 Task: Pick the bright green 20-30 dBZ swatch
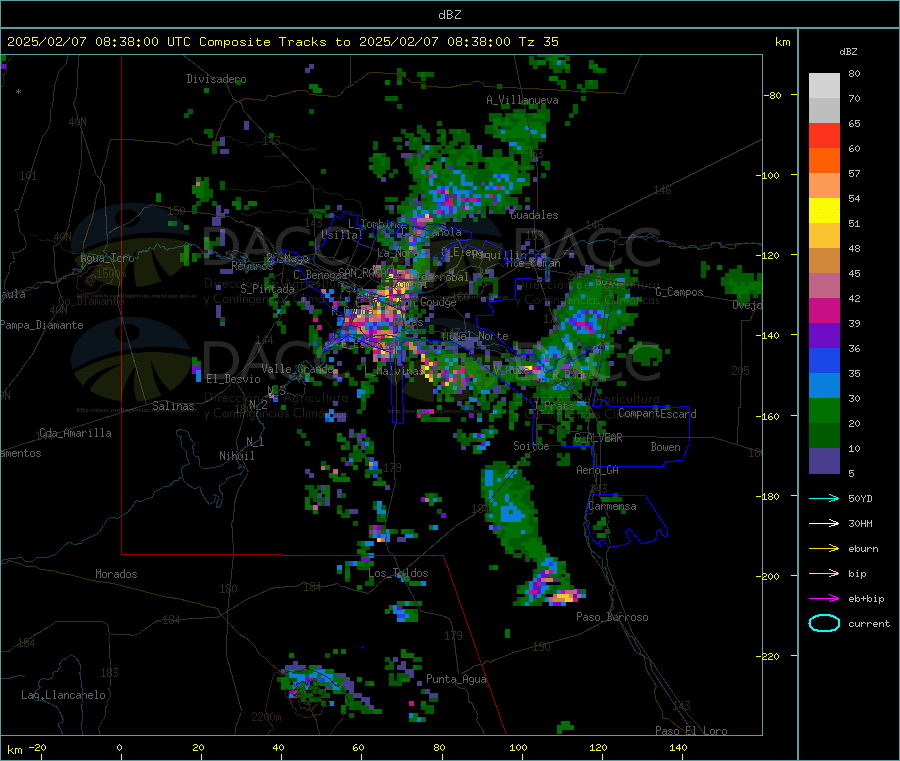824,410
